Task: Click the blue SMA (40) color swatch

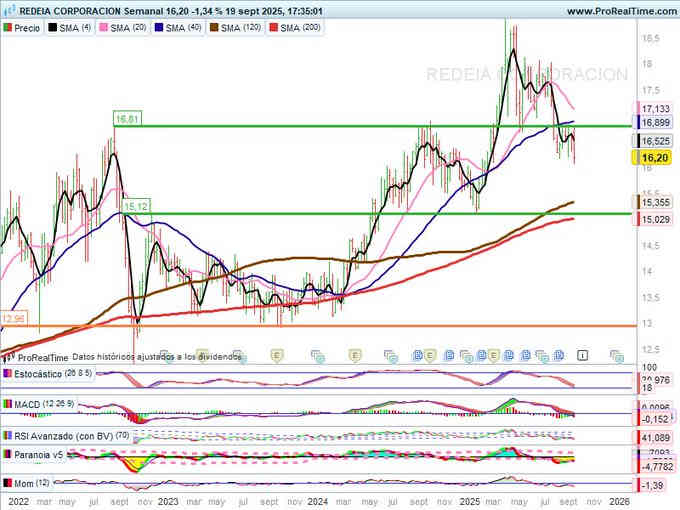Action: pos(159,28)
